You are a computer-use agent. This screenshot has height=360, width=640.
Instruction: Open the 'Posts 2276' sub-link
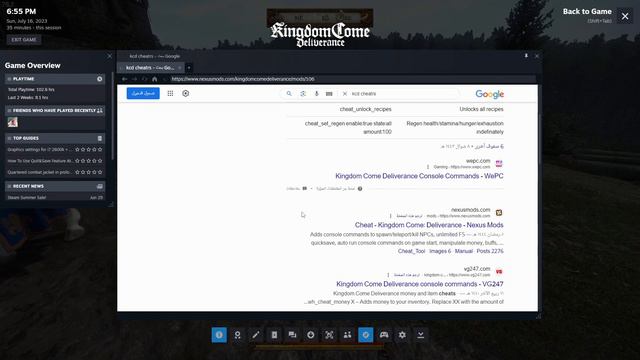tap(490, 251)
